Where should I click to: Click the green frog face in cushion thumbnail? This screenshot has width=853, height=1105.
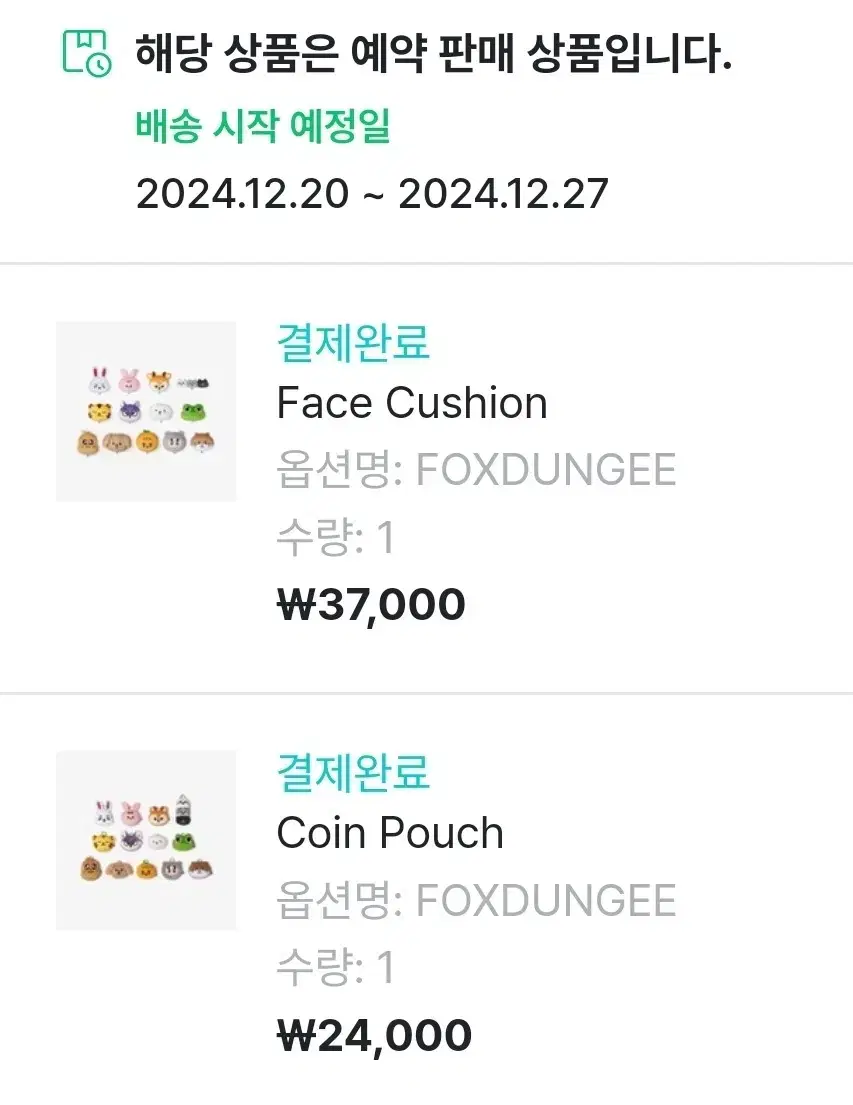tap(192, 412)
